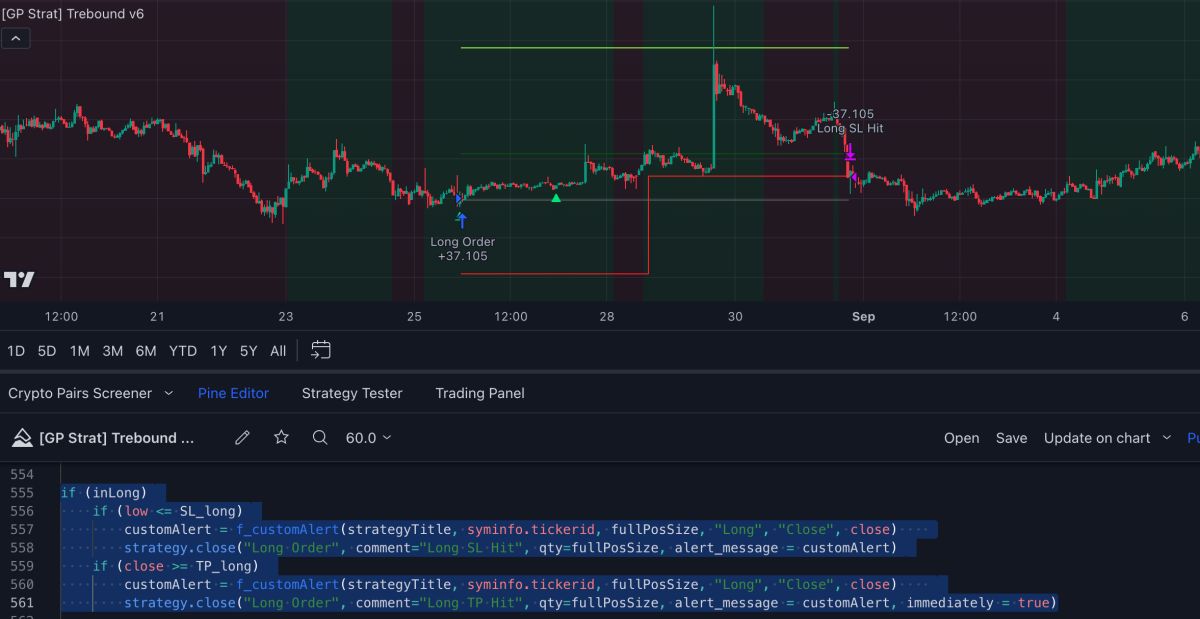Click the 'if (inLong)' code line
The height and width of the screenshot is (619, 1200).
coord(104,492)
